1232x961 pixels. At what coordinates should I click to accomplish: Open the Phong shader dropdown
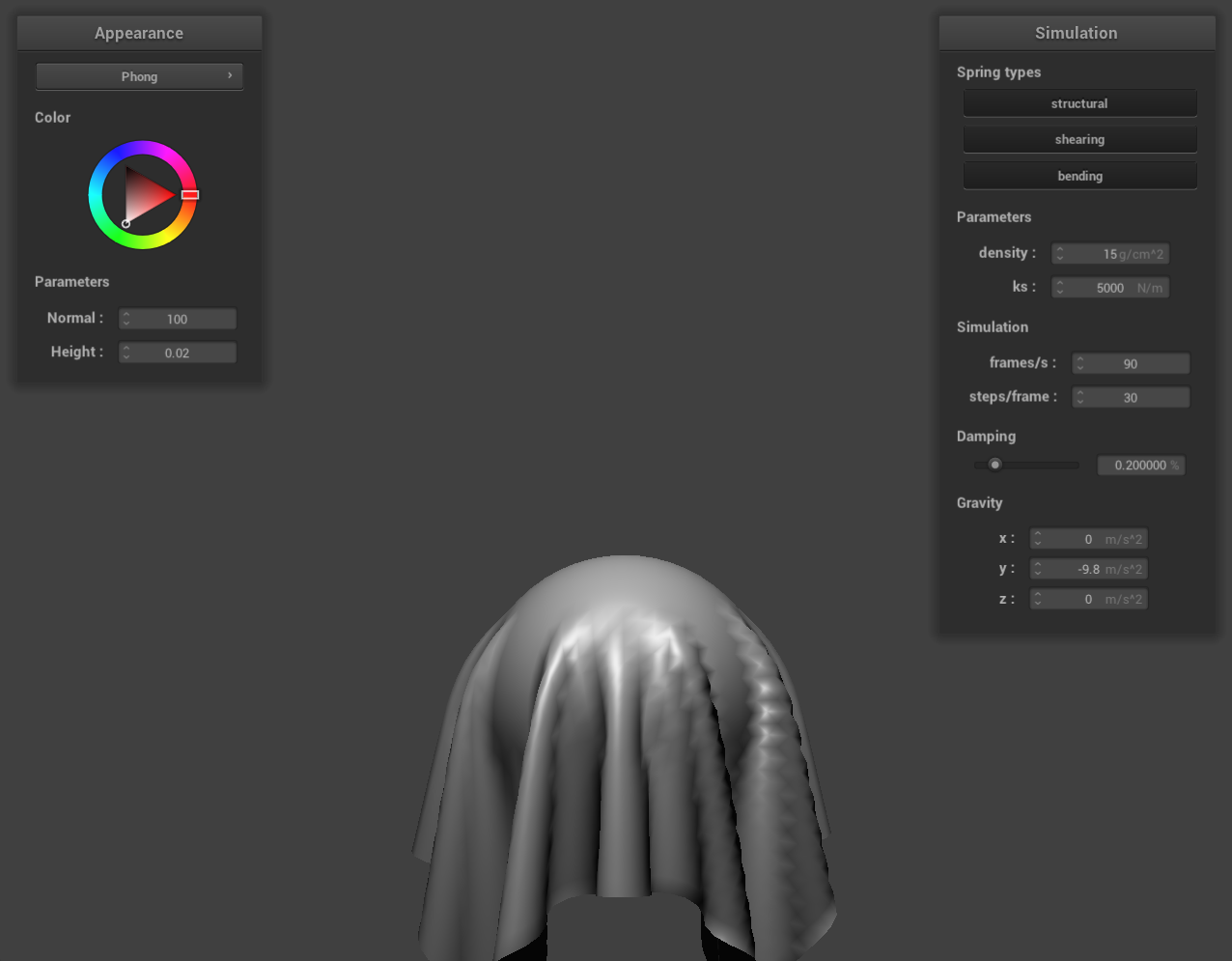tap(139, 76)
